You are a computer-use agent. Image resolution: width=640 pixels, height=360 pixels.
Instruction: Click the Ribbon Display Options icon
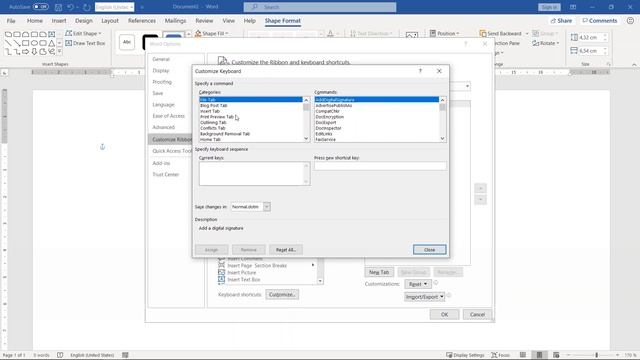573,7
